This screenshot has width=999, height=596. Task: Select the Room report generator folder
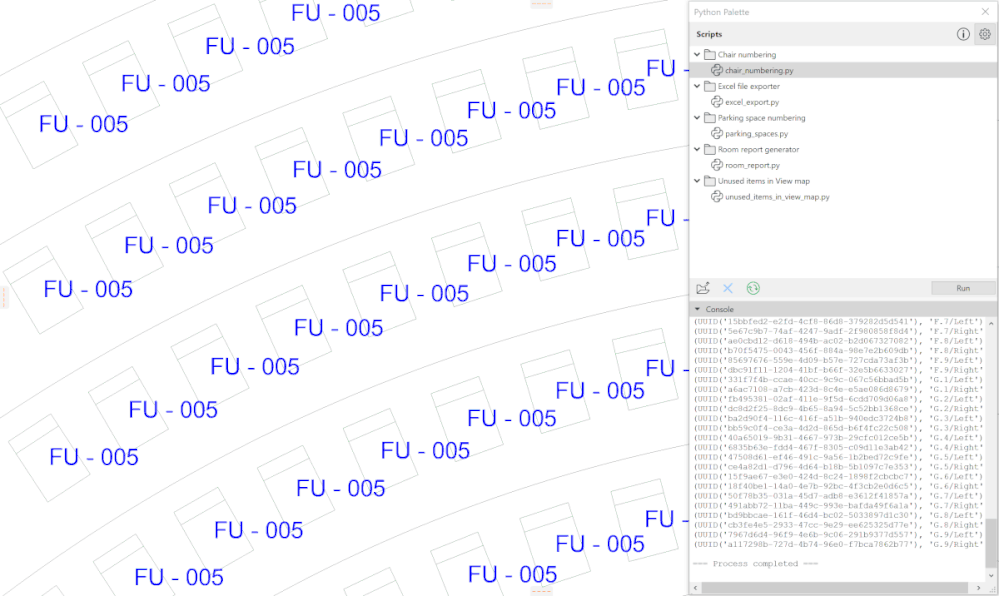click(712, 149)
